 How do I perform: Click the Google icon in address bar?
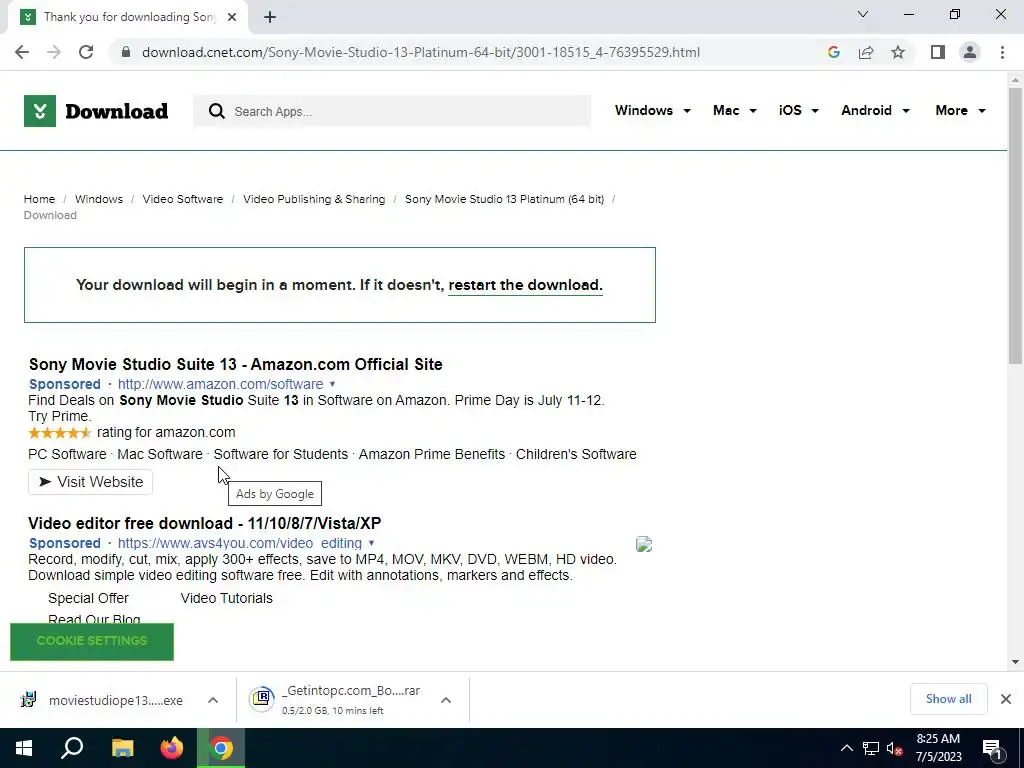833,52
